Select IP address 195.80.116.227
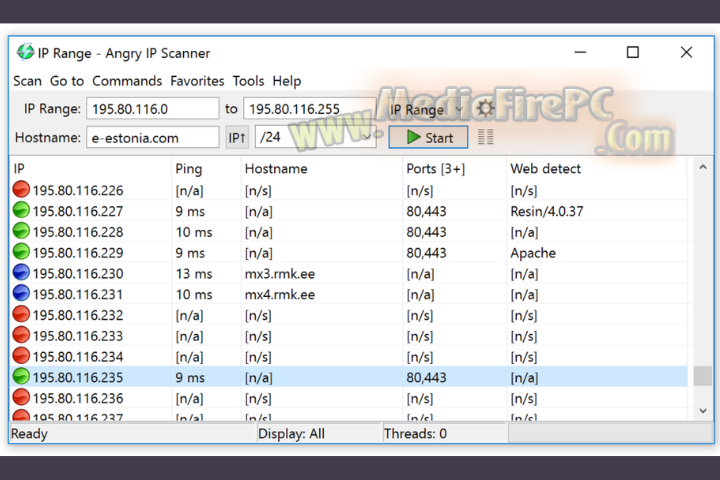This screenshot has height=480, width=720. click(x=78, y=211)
